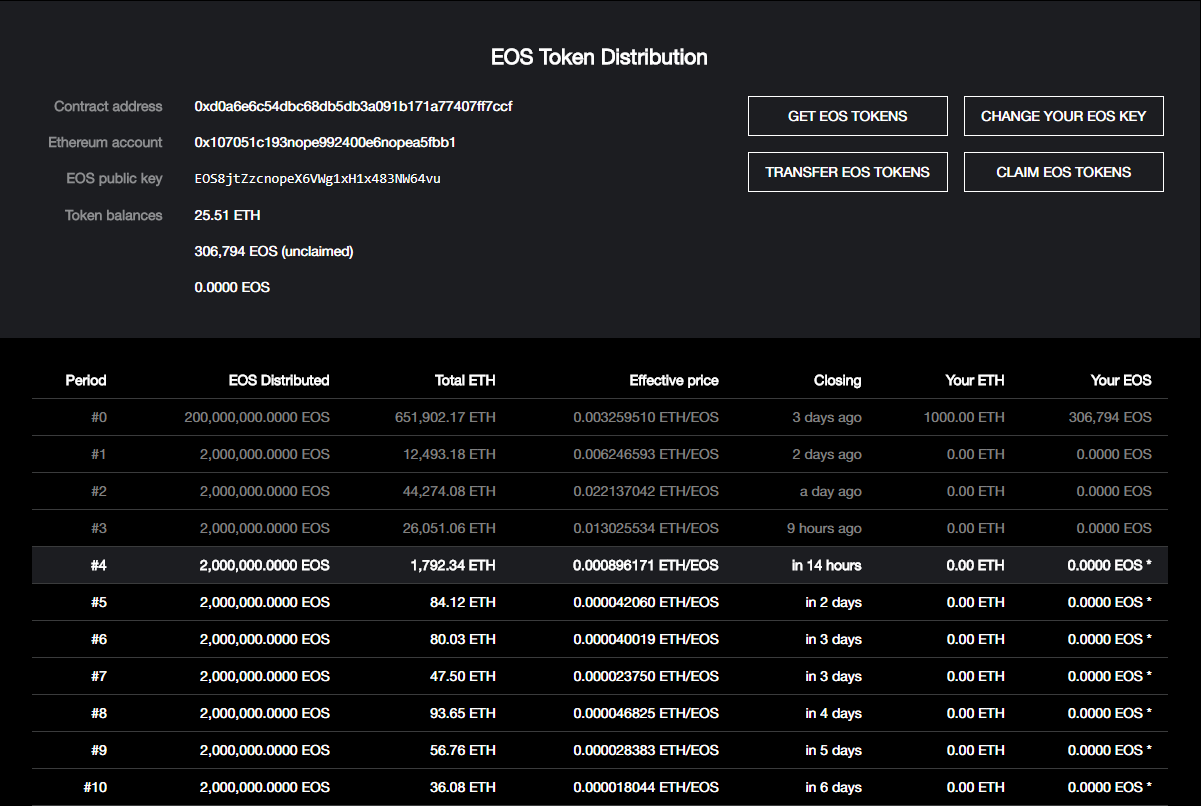Select period #0 row label
This screenshot has width=1201, height=806.
(x=98, y=417)
